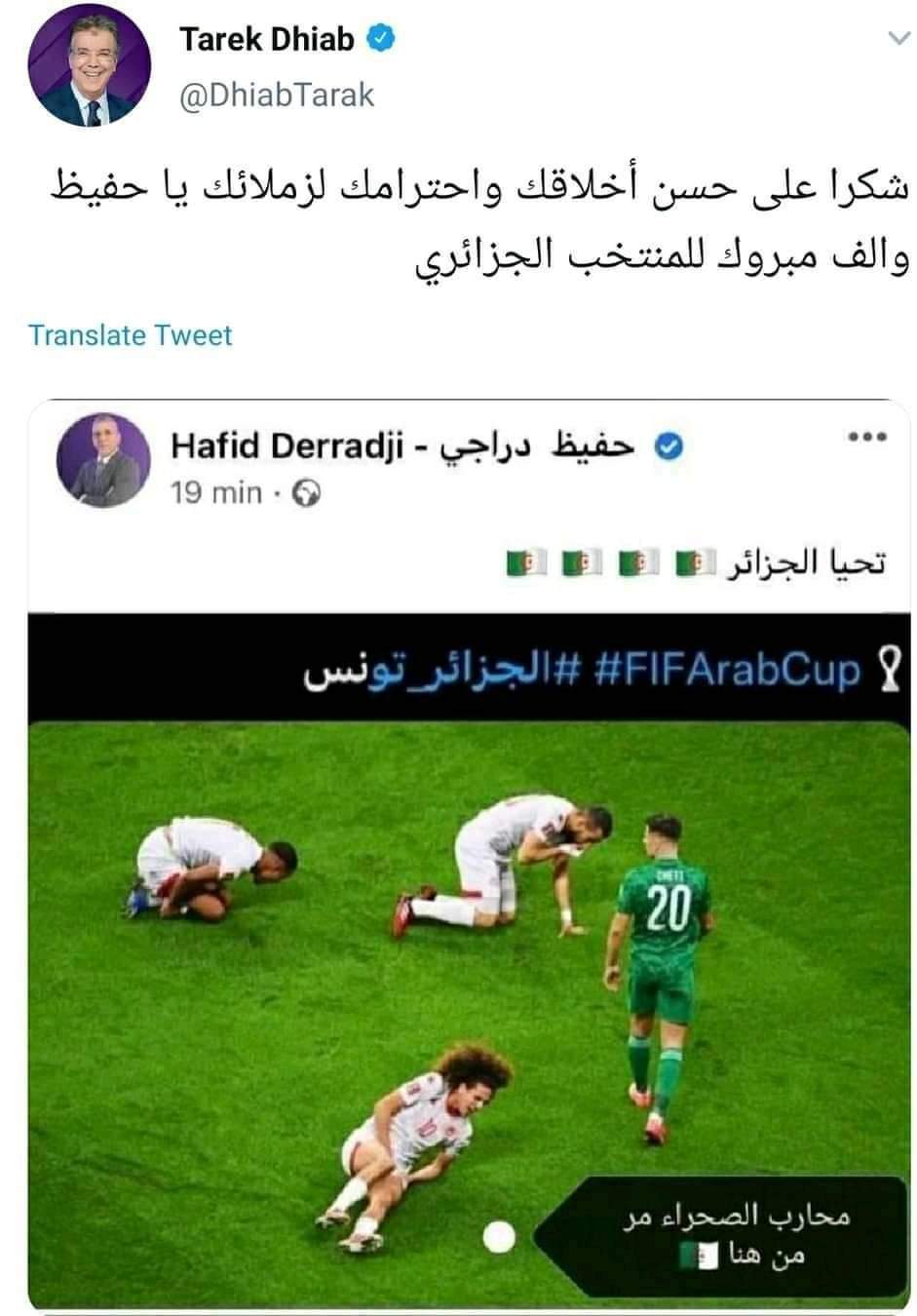Select the Arabic Algeria-Tunisia hashtag
The width and height of the screenshot is (917, 1316).
(x=446, y=671)
